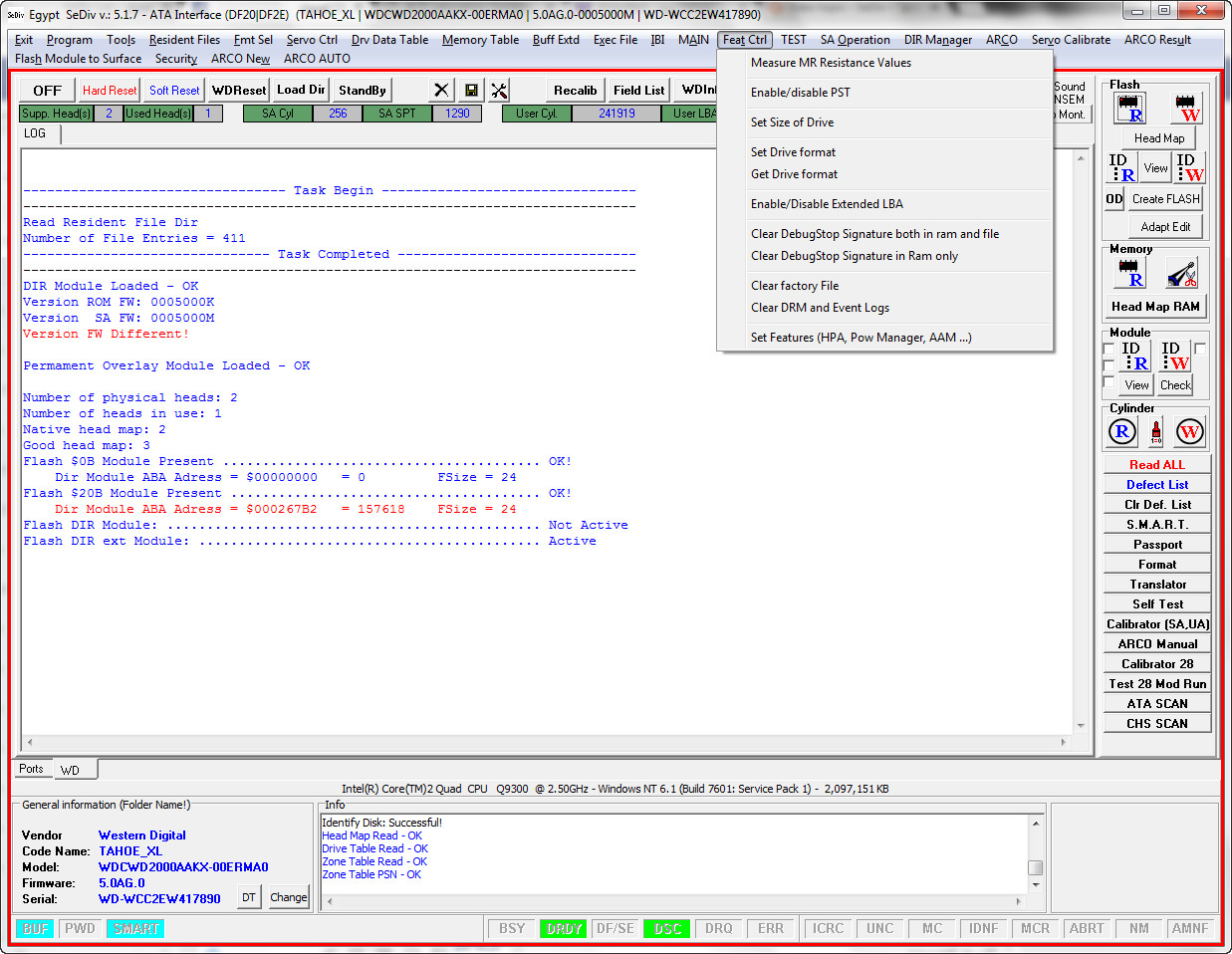This screenshot has width=1232, height=954.
Task: Click the Cylinder read R icon
Action: 1122,431
